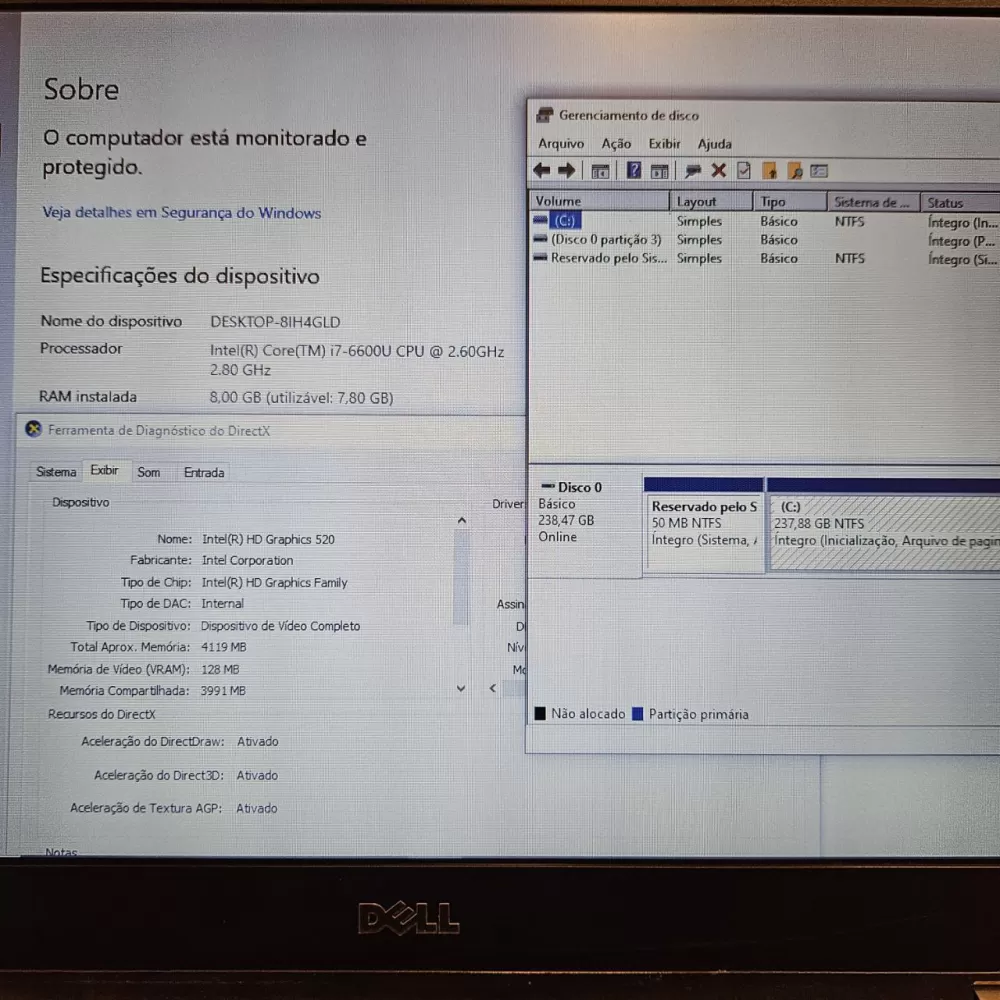
Task: Toggle the console tree pane icon
Action: click(600, 171)
